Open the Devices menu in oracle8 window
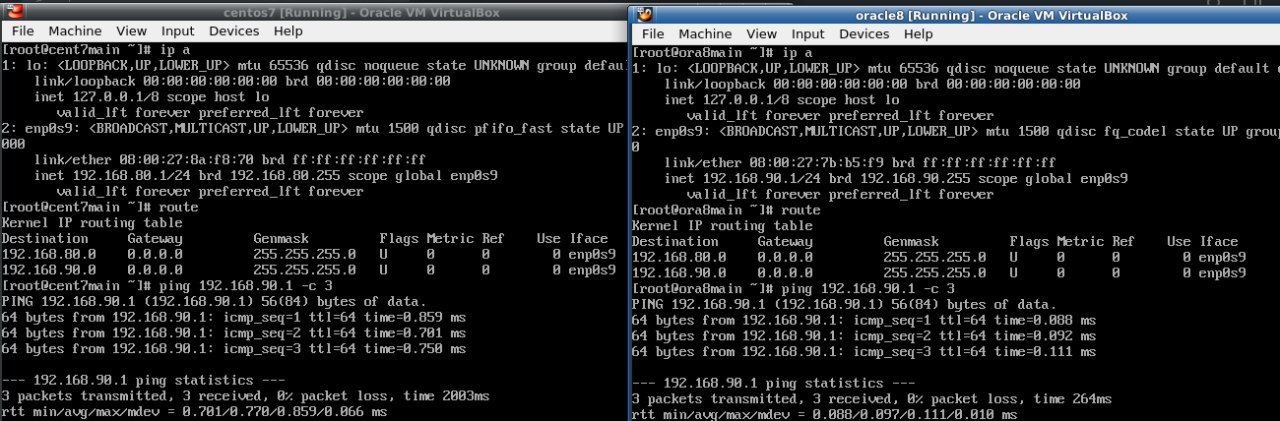The image size is (1280, 421). pyautogui.click(x=864, y=34)
